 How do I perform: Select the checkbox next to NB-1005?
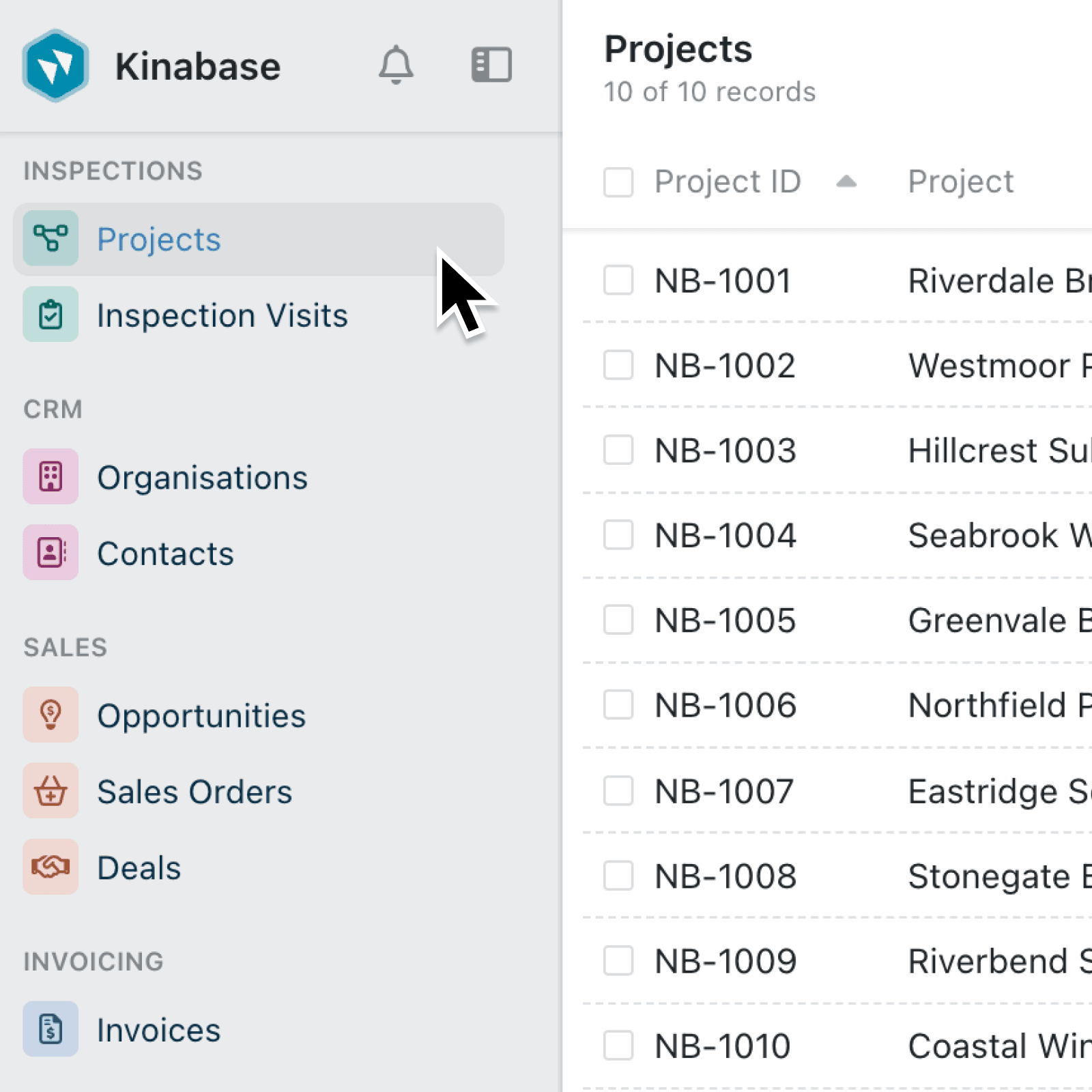pos(617,620)
